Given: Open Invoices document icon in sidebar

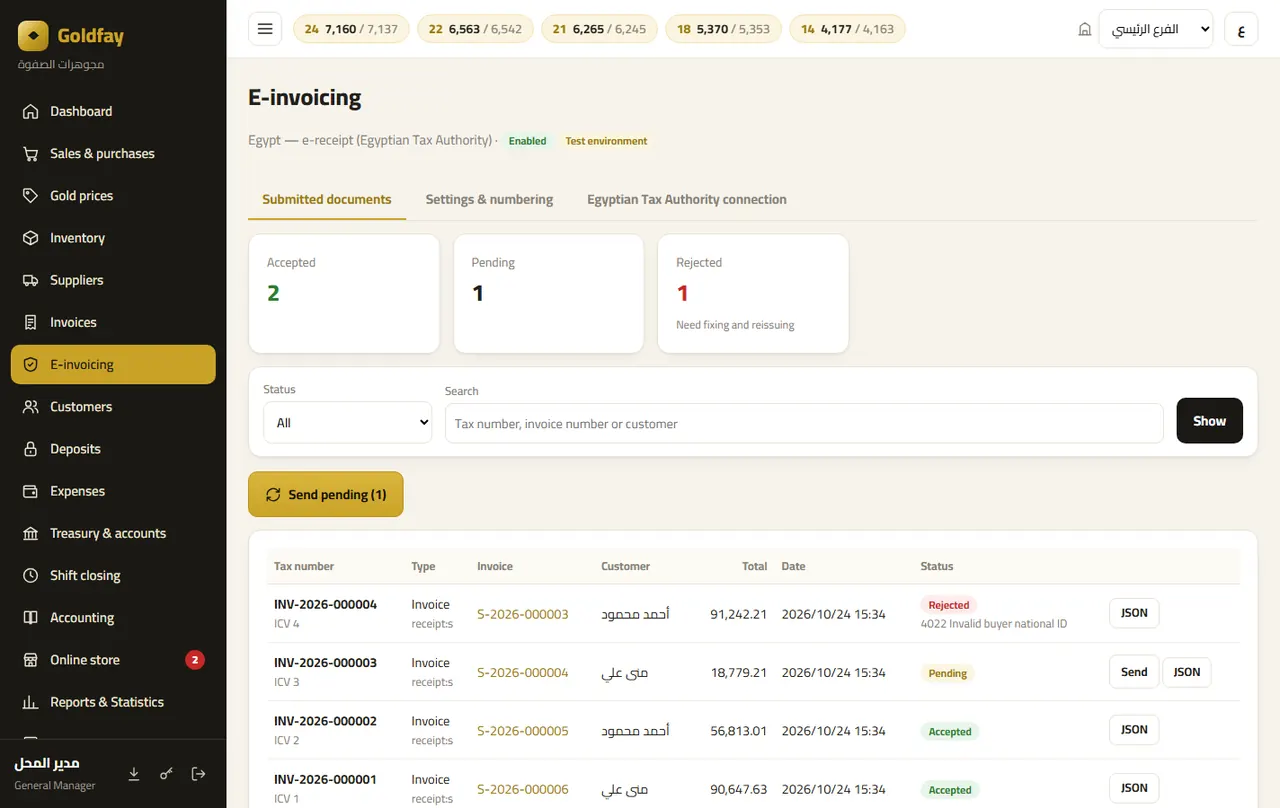Looking at the screenshot, I should coord(31,322).
